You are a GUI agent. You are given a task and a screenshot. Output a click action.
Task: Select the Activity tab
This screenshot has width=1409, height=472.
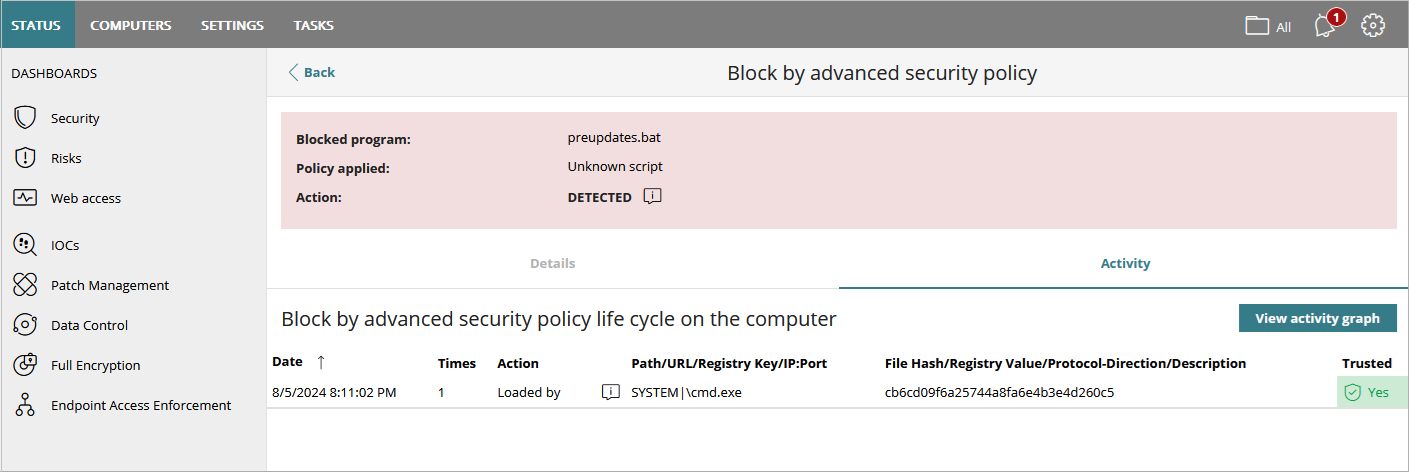click(1125, 263)
